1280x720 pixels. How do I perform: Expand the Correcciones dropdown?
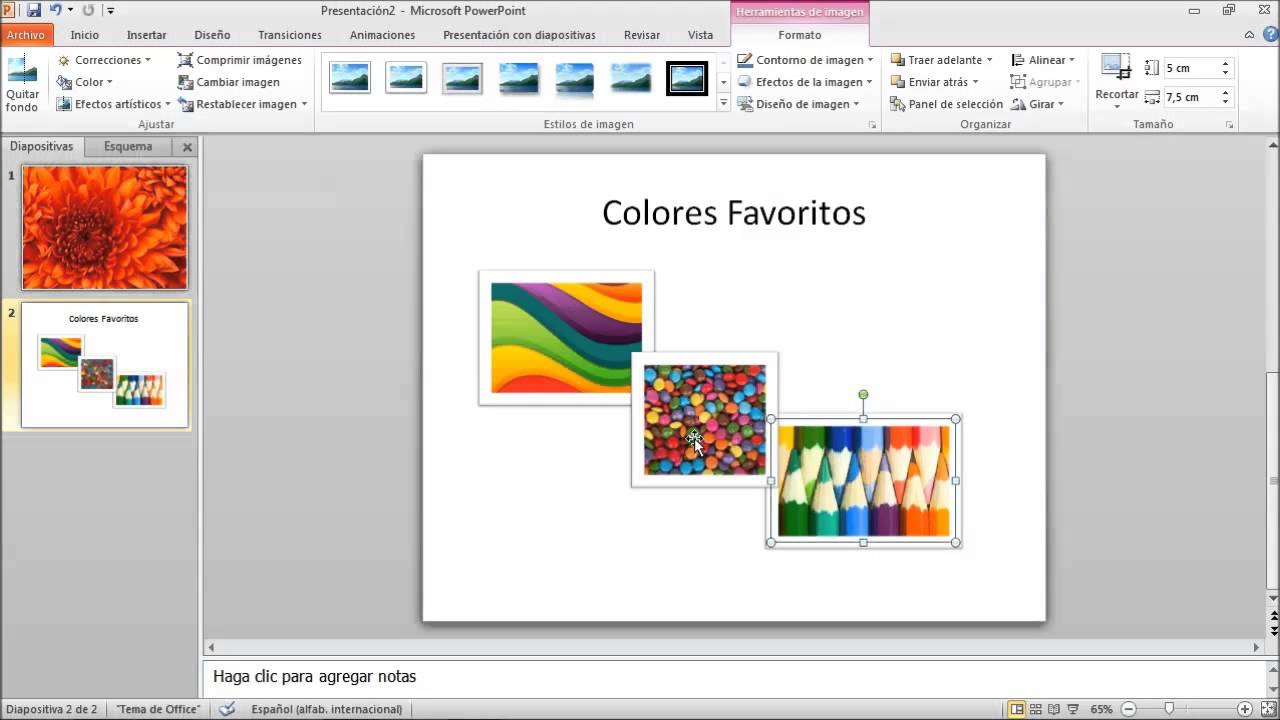click(105, 60)
